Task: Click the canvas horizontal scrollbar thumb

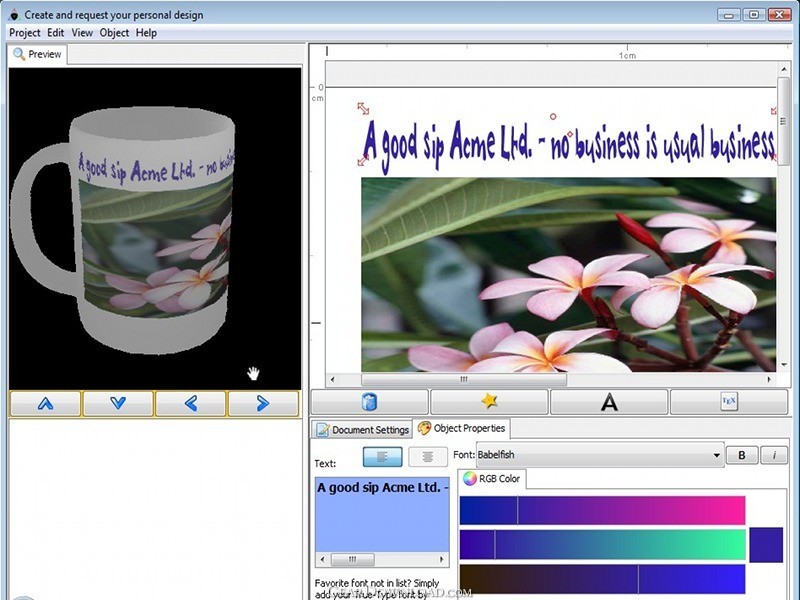Action: pos(464,380)
